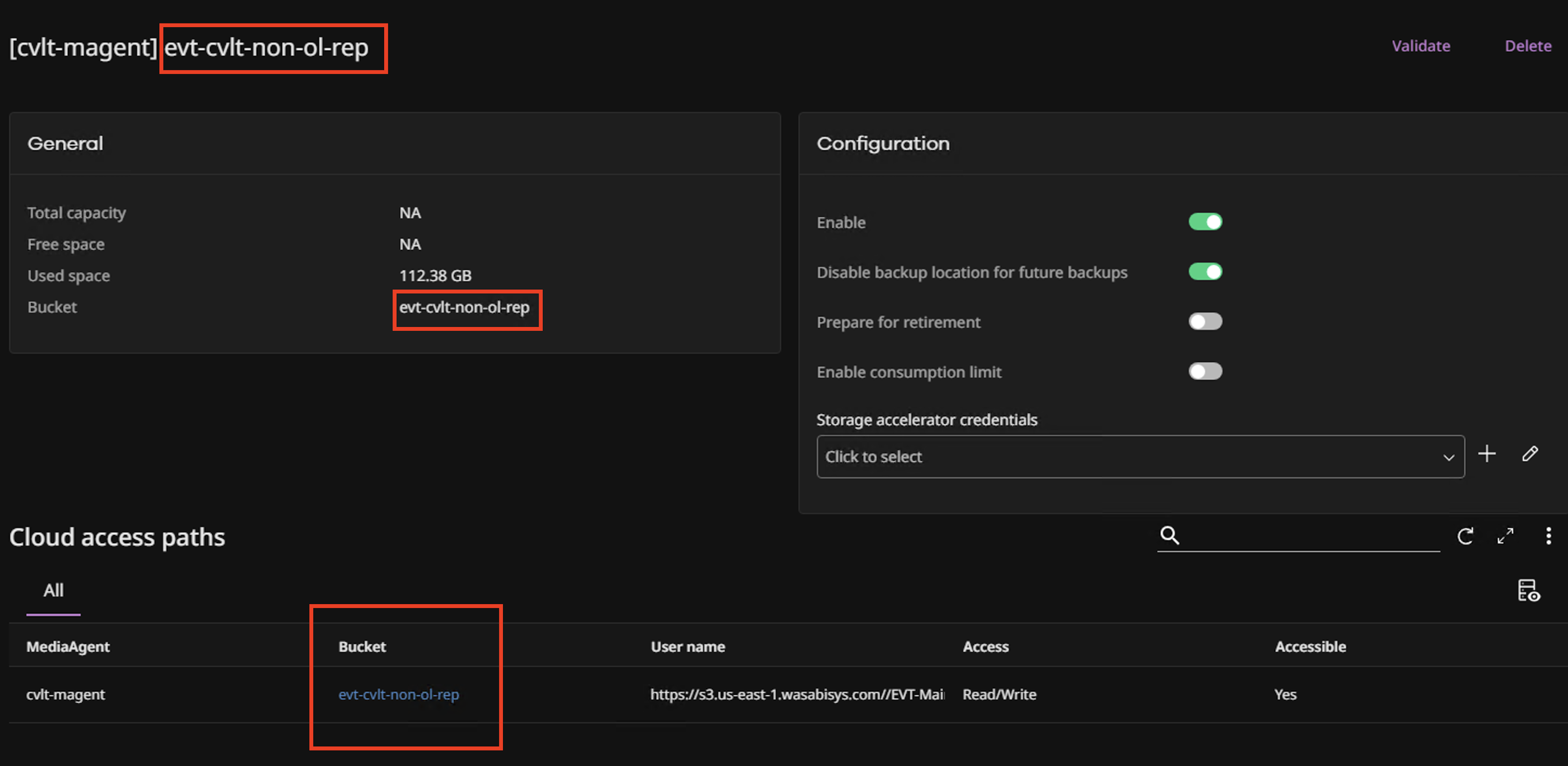Viewport: 1568px width, 766px height.
Task: Open evt-cvlt-non-ol-rep bucket link in table
Action: (399, 694)
